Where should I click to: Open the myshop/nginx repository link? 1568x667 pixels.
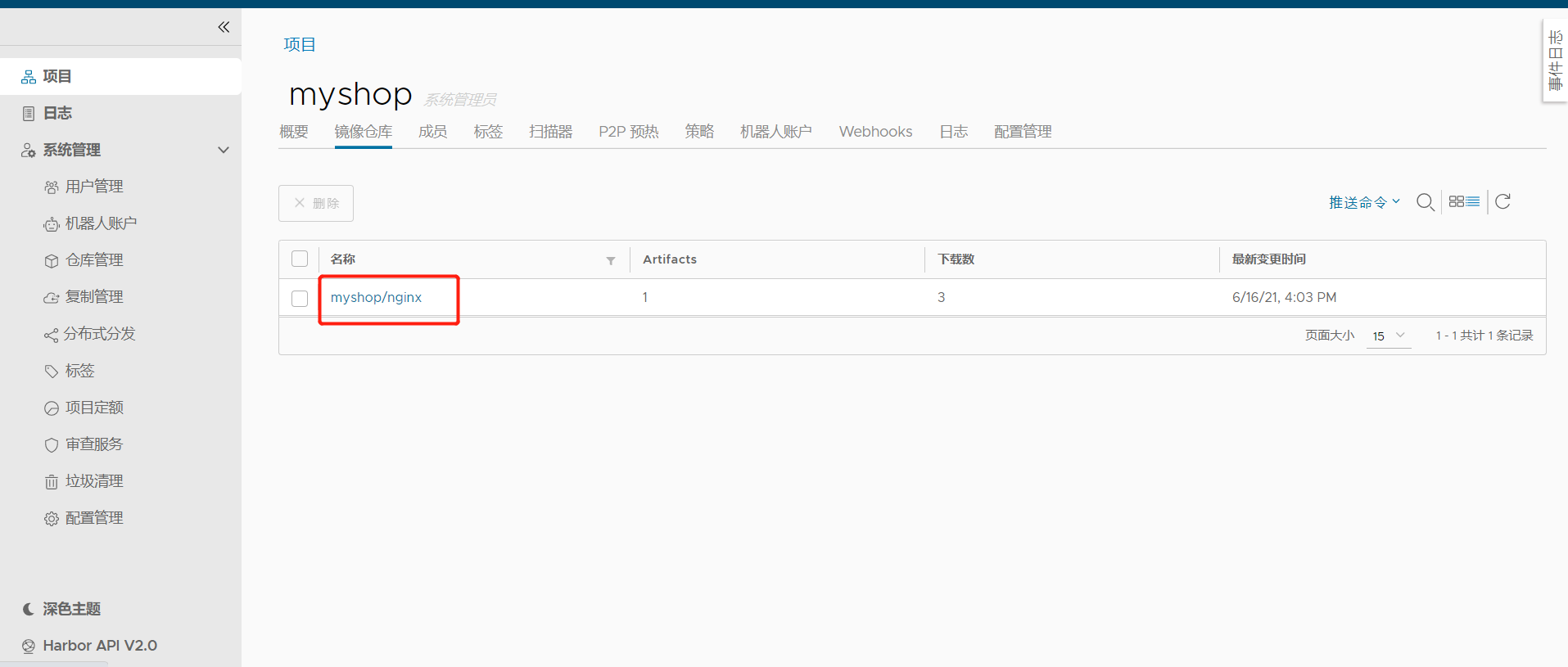click(x=376, y=297)
